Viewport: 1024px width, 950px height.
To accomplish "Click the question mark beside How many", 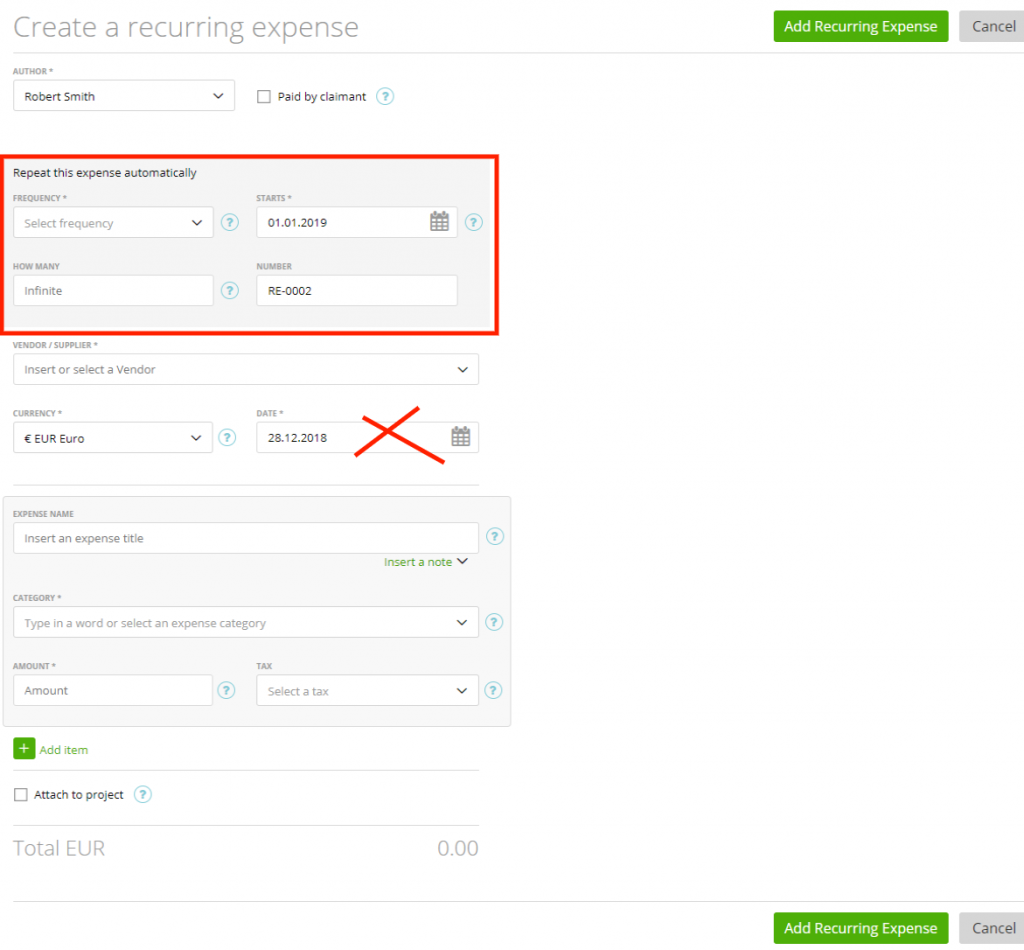I will coord(229,290).
